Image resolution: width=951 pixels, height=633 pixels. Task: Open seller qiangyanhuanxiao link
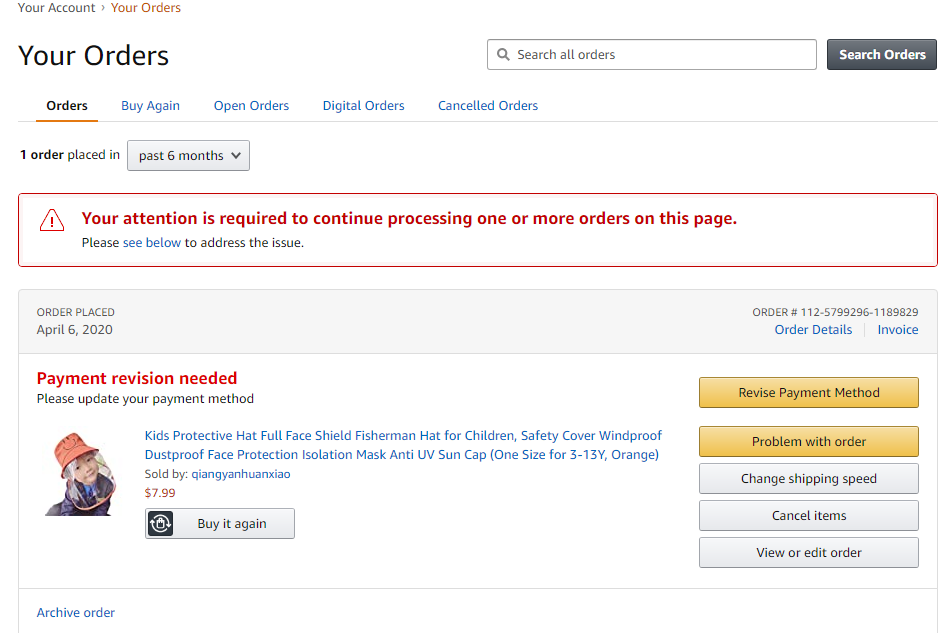(x=240, y=474)
